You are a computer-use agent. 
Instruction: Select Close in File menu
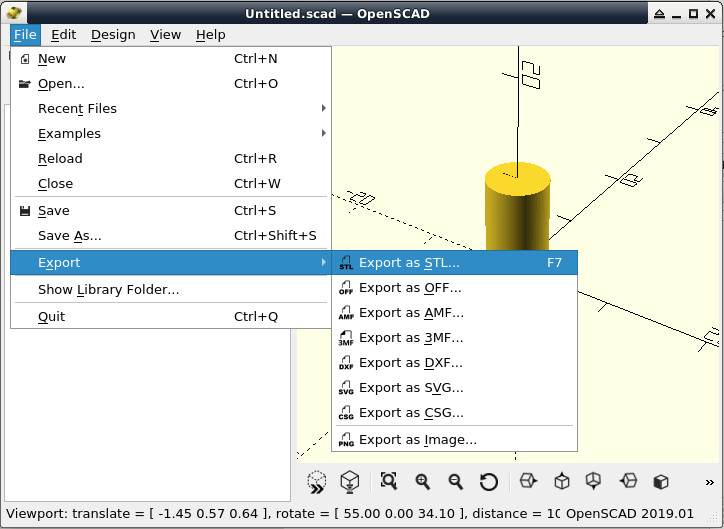click(55, 183)
